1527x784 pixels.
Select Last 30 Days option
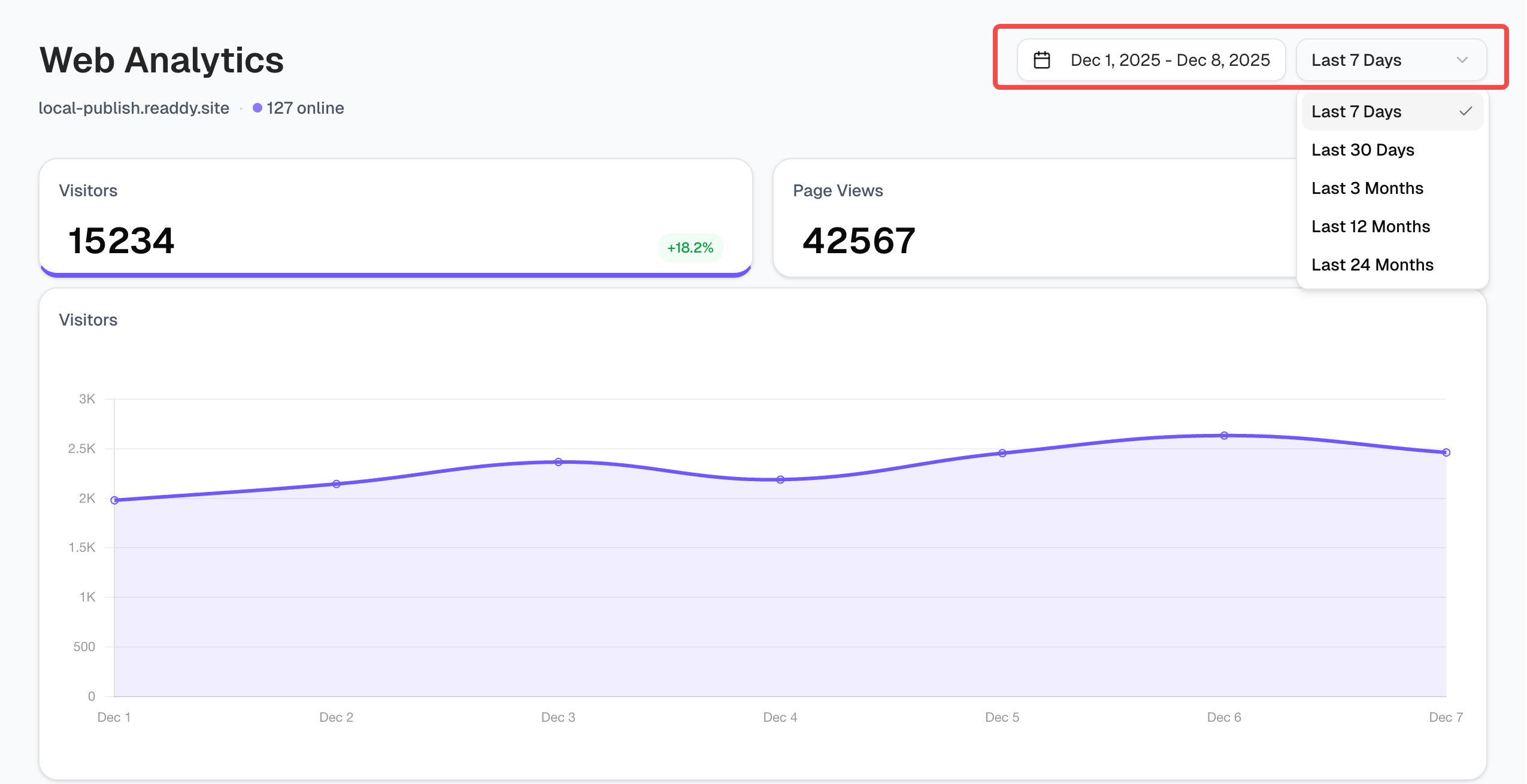click(1362, 150)
